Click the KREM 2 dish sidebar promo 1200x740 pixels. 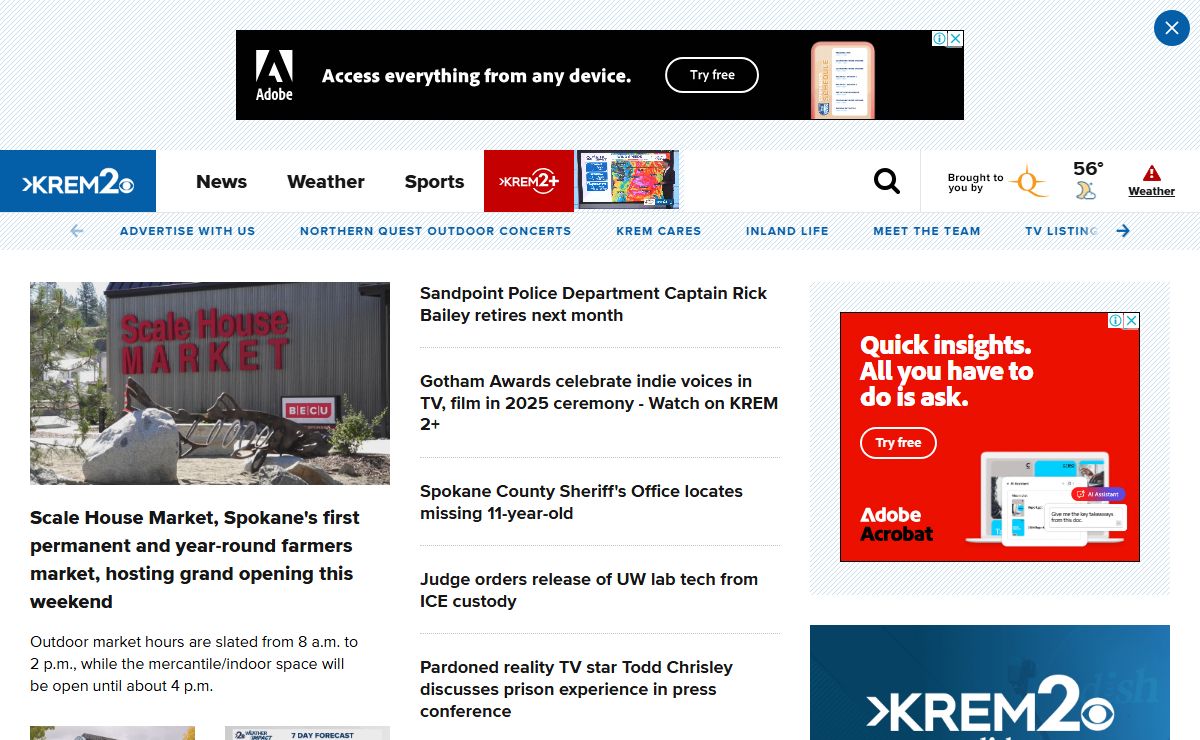coord(990,683)
